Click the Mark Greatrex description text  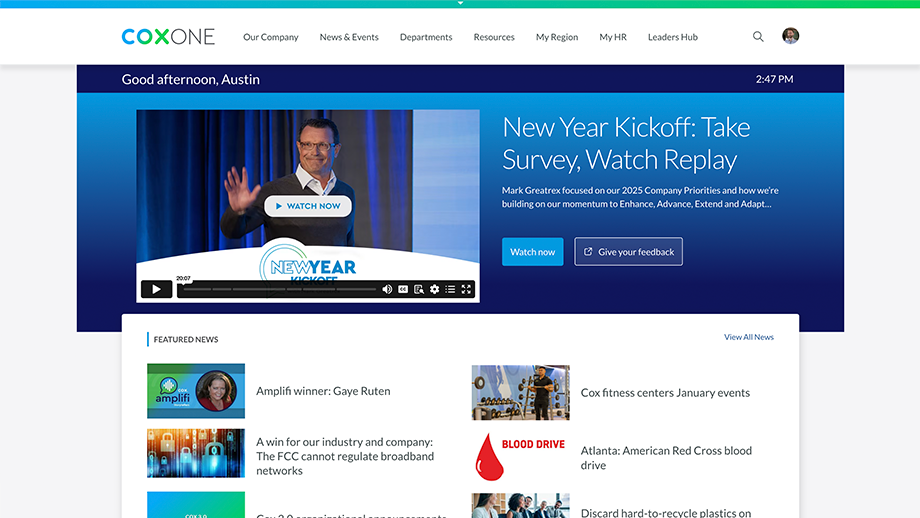pyautogui.click(x=640, y=197)
